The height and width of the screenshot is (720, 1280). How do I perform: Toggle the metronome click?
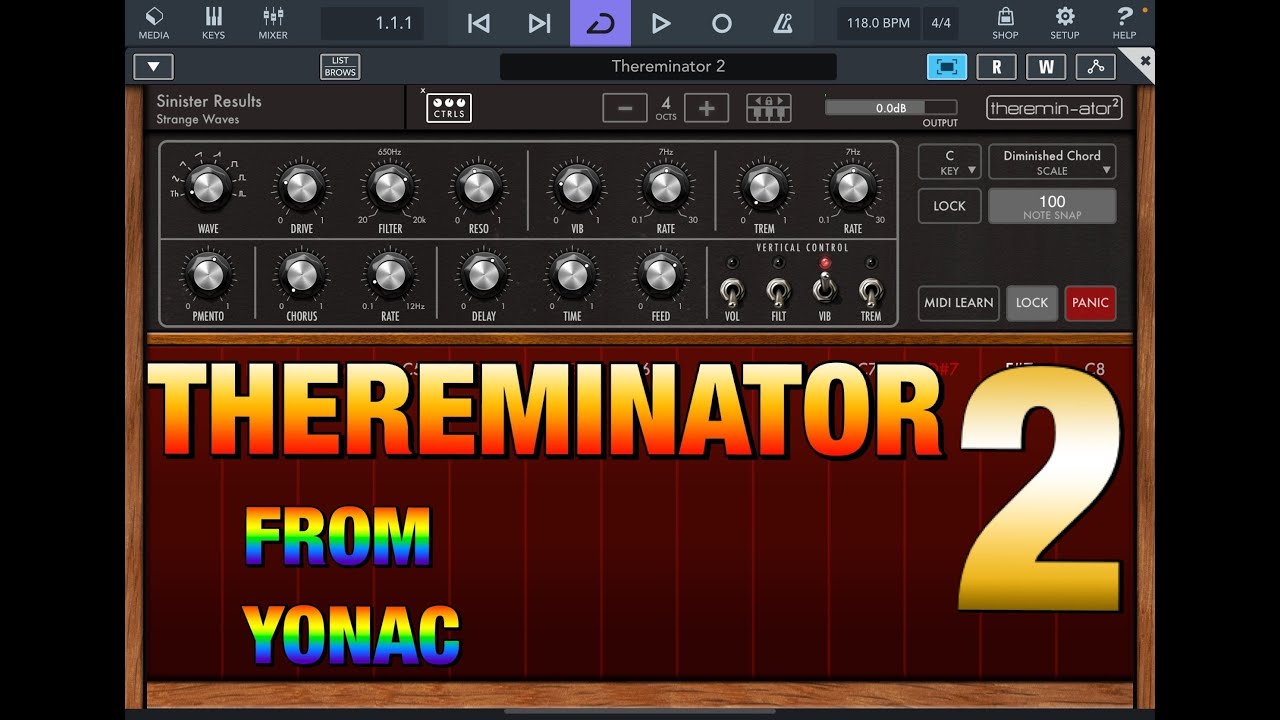[783, 23]
